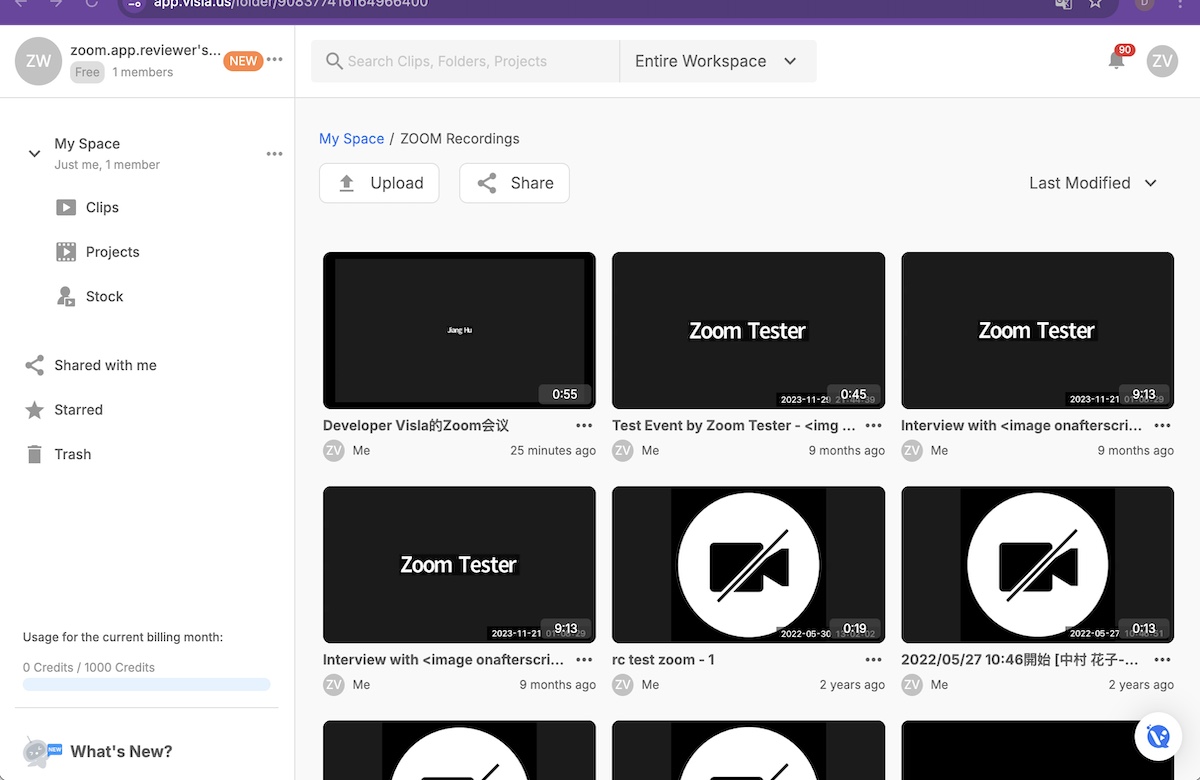Open more options for rc test zoom clip
1200x780 pixels.
(x=873, y=660)
